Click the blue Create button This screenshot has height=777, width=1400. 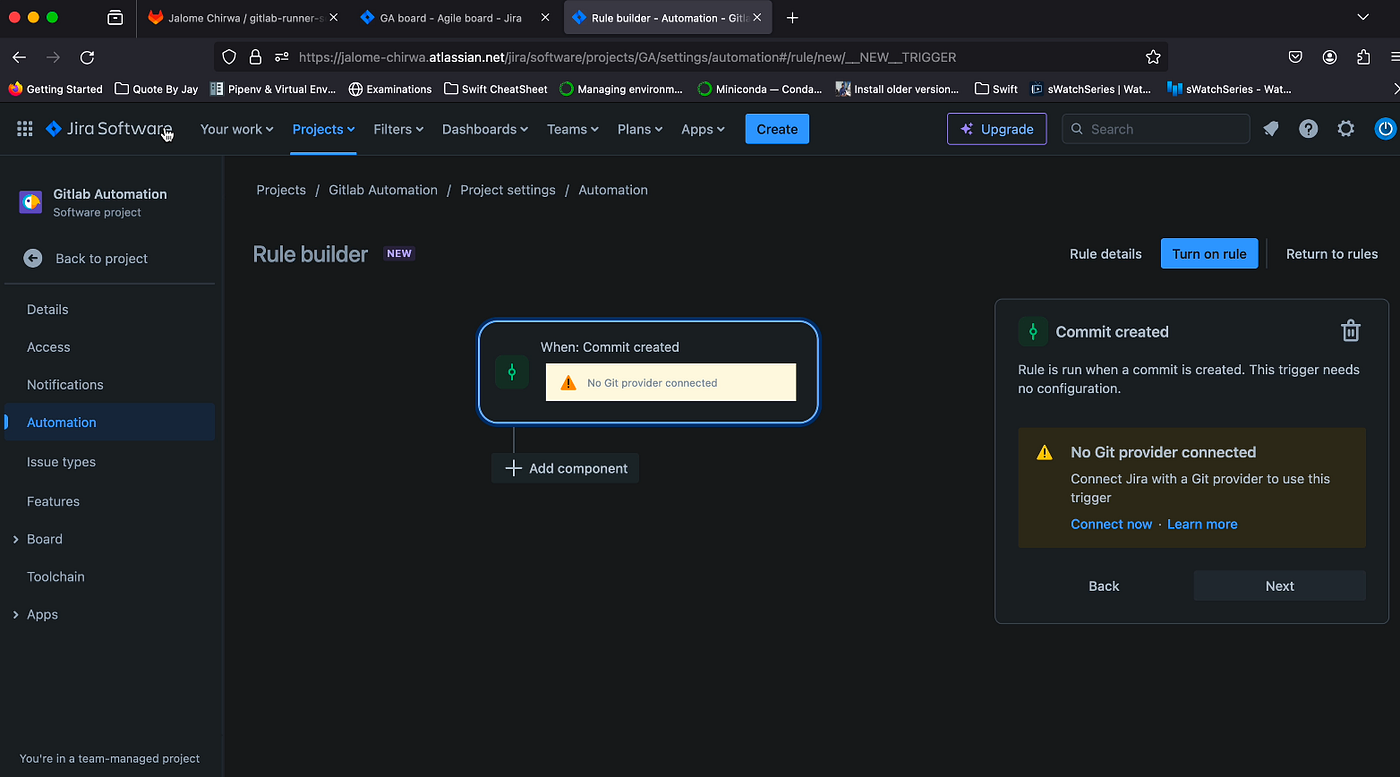[x=777, y=129]
